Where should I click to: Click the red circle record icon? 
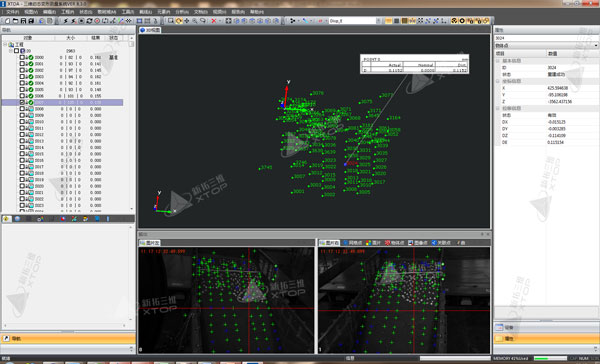point(97,21)
